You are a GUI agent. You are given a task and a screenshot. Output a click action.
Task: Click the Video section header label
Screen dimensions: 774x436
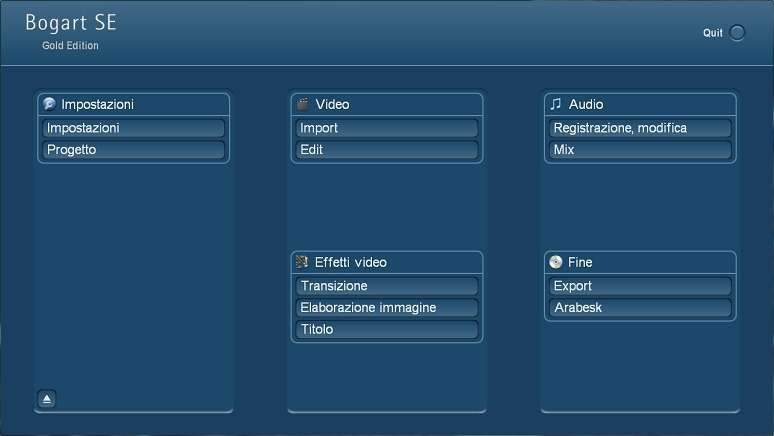tap(332, 104)
